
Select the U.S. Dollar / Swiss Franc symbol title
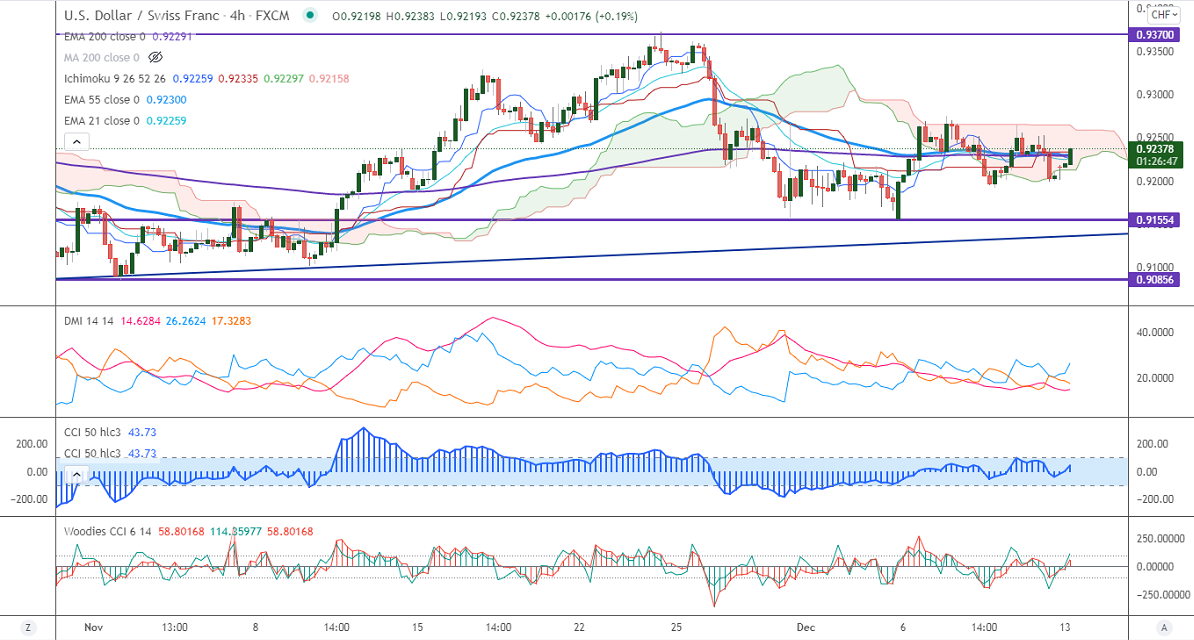pyautogui.click(x=177, y=15)
